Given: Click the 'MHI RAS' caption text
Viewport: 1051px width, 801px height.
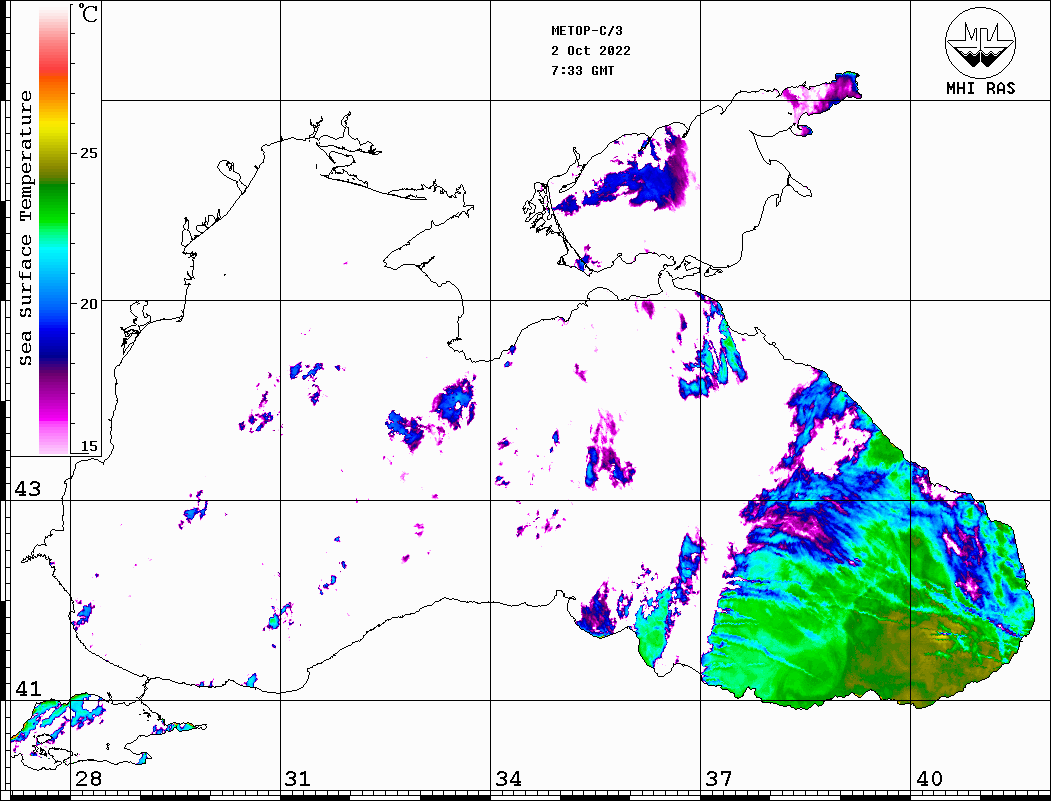Looking at the screenshot, I should tap(980, 88).
